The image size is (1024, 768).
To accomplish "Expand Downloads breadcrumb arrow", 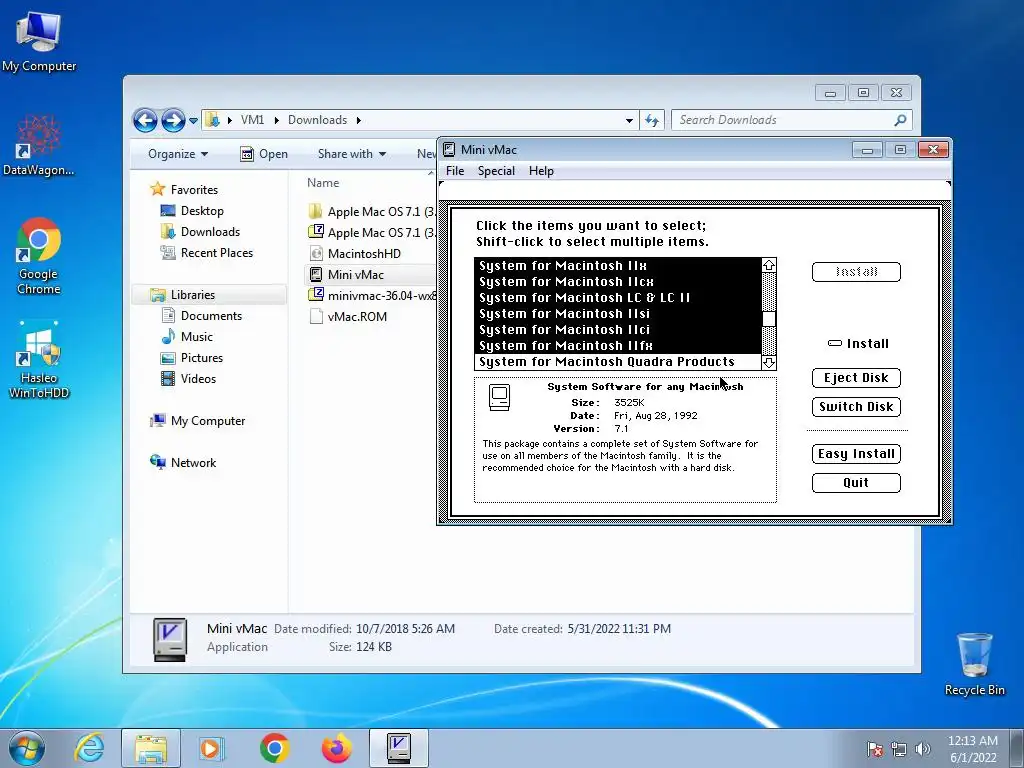I will 359,120.
